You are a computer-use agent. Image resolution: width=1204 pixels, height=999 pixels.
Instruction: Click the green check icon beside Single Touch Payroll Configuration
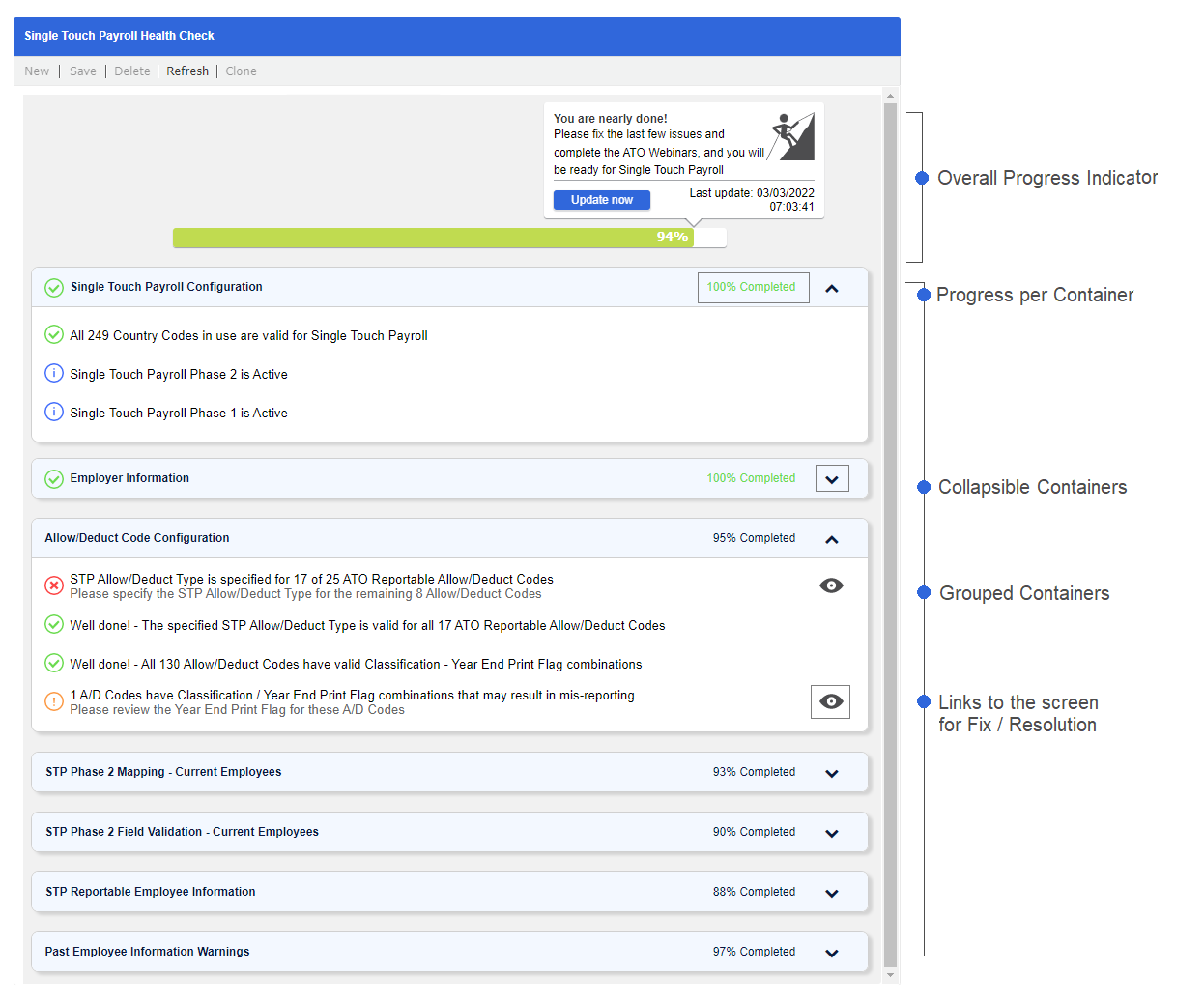point(54,288)
